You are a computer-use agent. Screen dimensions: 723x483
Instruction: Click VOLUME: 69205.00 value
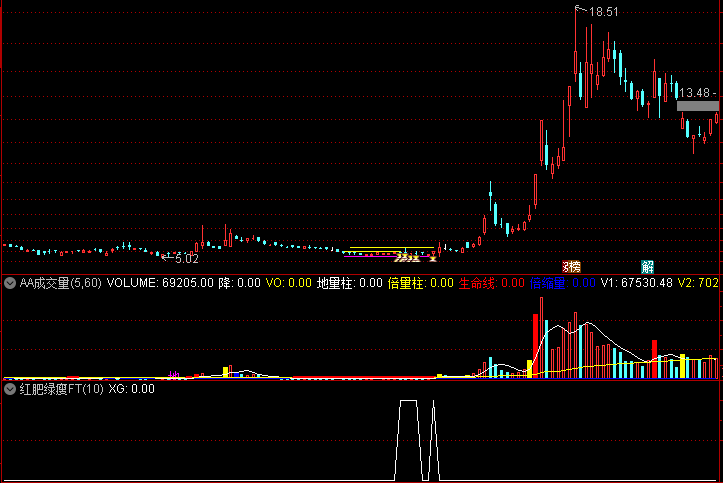click(160, 283)
